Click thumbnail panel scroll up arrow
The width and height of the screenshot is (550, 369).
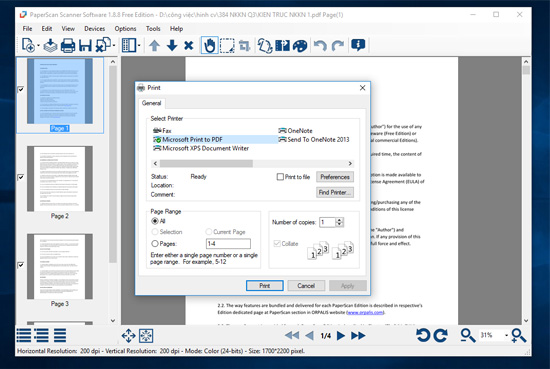pyautogui.click(x=113, y=62)
